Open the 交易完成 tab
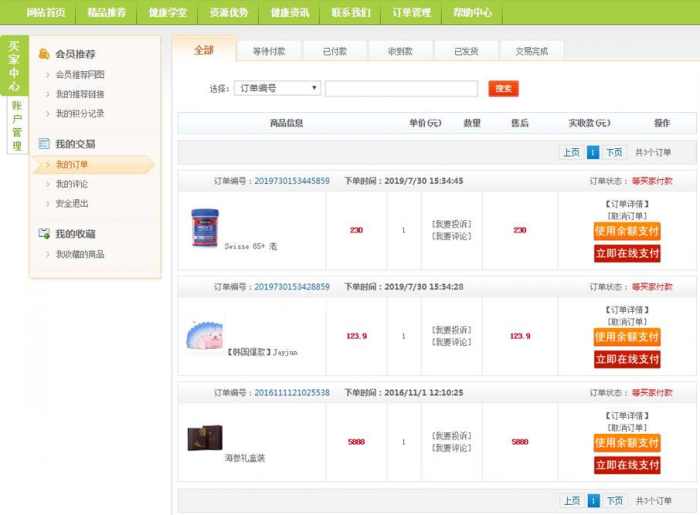This screenshot has width=700, height=515. [531, 51]
